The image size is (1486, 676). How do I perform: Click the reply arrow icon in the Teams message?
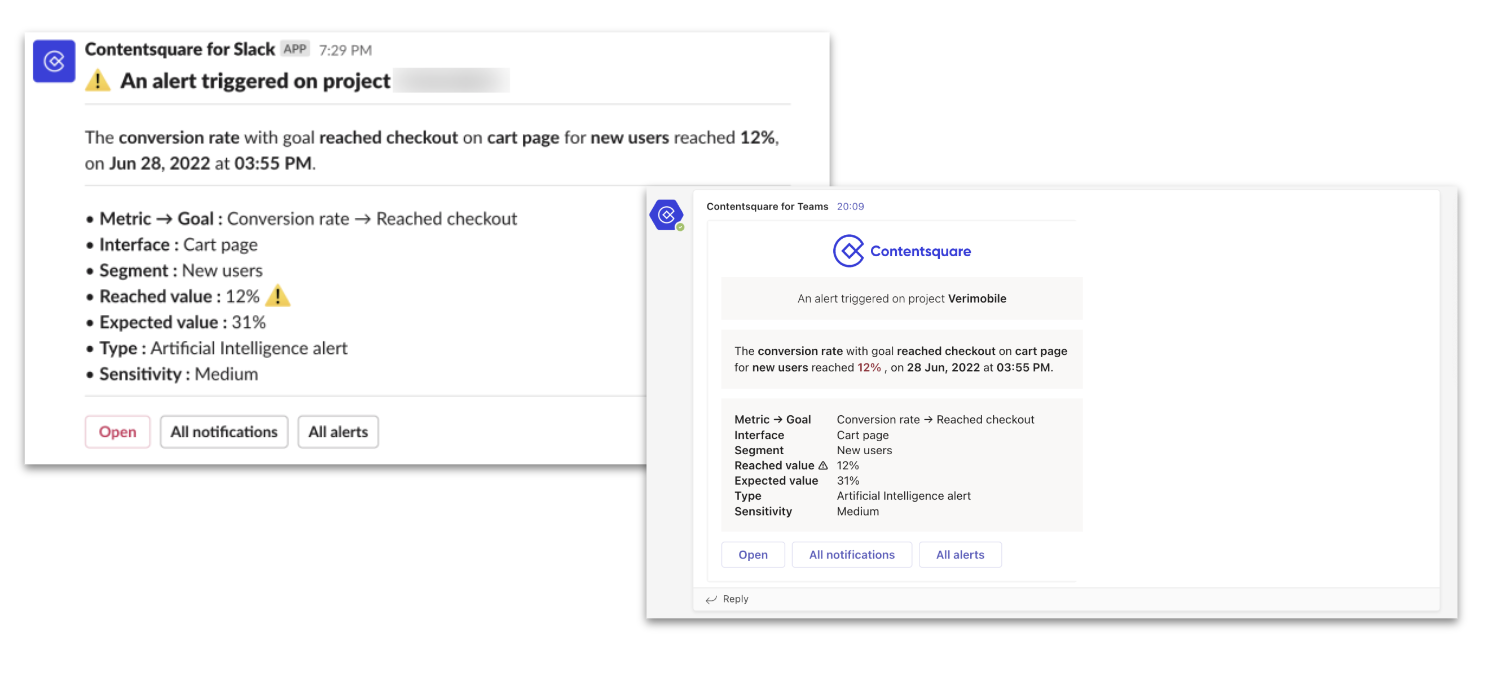711,598
